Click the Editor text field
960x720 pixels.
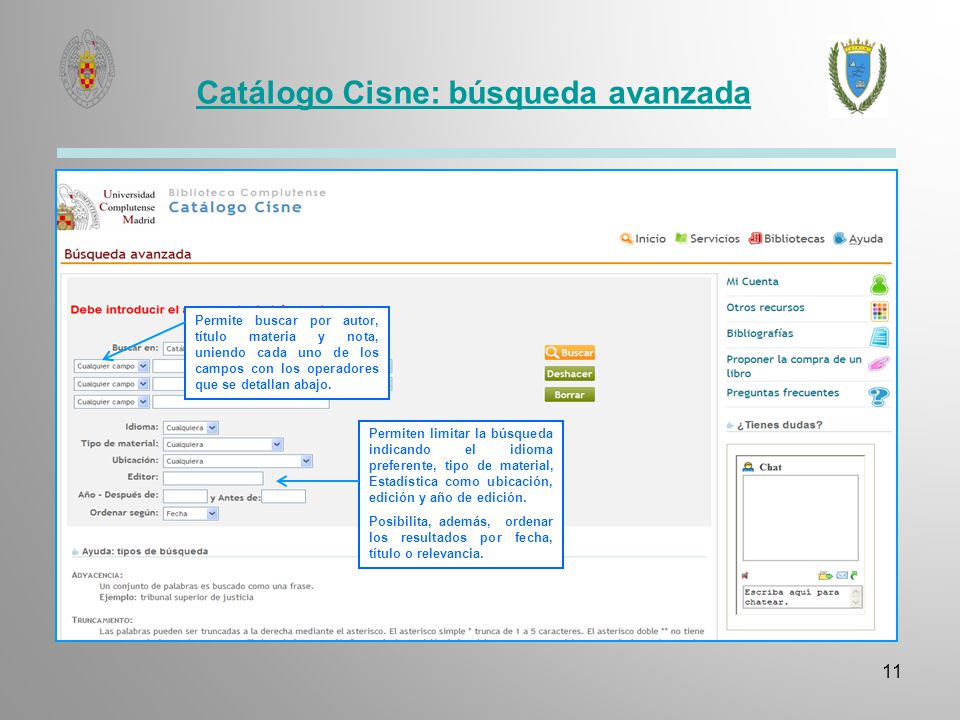tap(213, 478)
